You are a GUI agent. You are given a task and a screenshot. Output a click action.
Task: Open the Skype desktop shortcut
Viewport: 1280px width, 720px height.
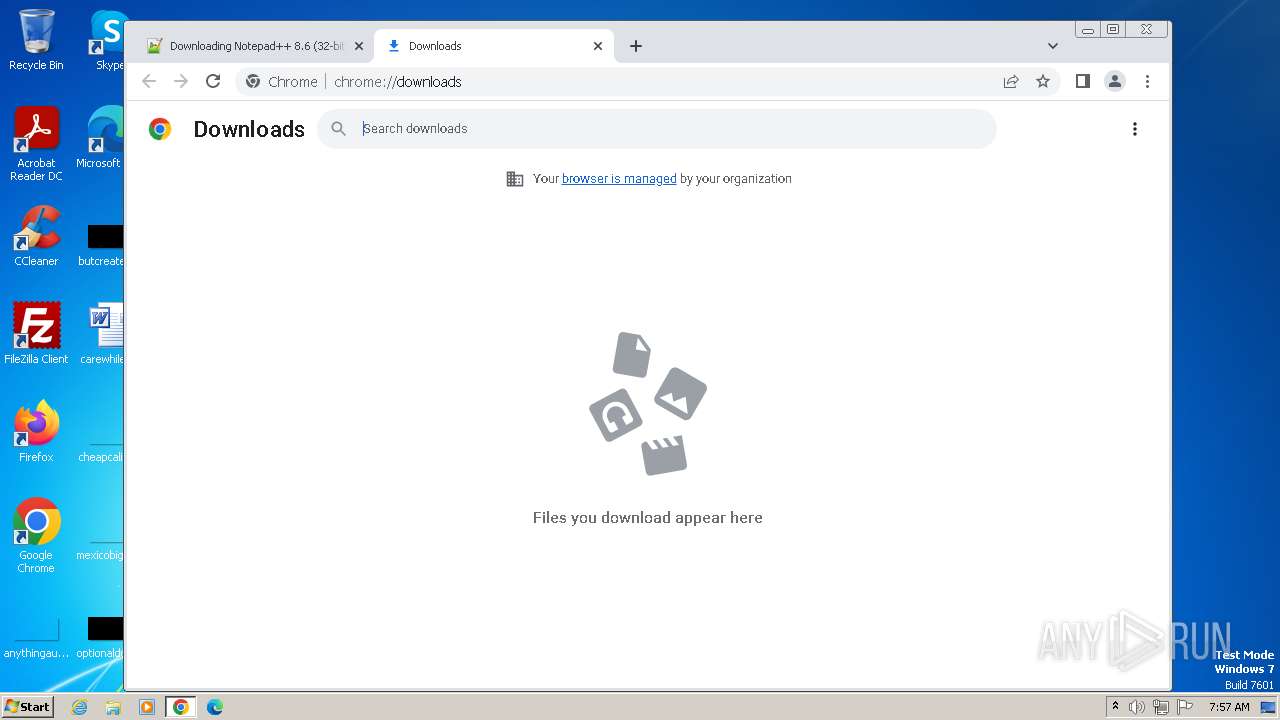point(106,40)
